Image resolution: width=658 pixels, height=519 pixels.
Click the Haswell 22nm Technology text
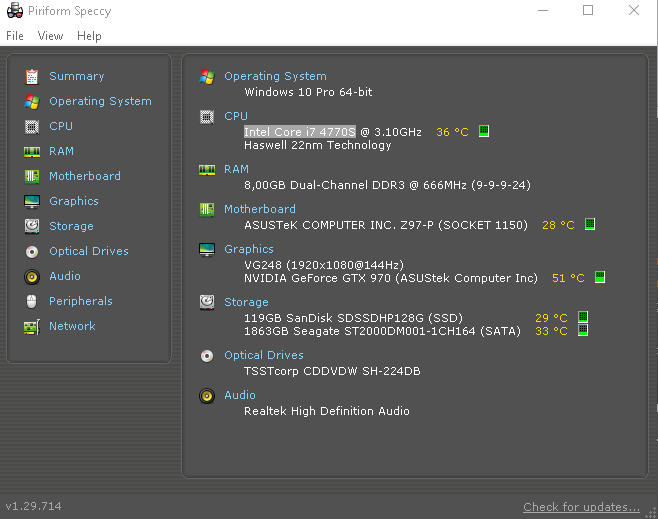318,145
